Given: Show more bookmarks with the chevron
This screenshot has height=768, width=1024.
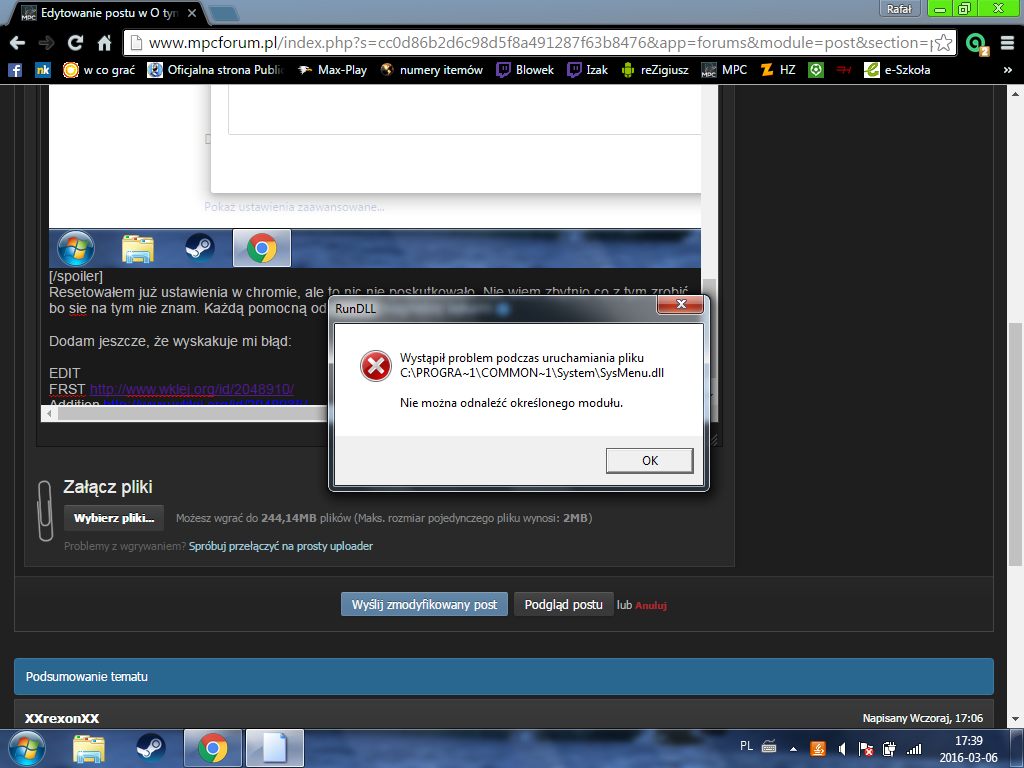Looking at the screenshot, I should click(1008, 70).
